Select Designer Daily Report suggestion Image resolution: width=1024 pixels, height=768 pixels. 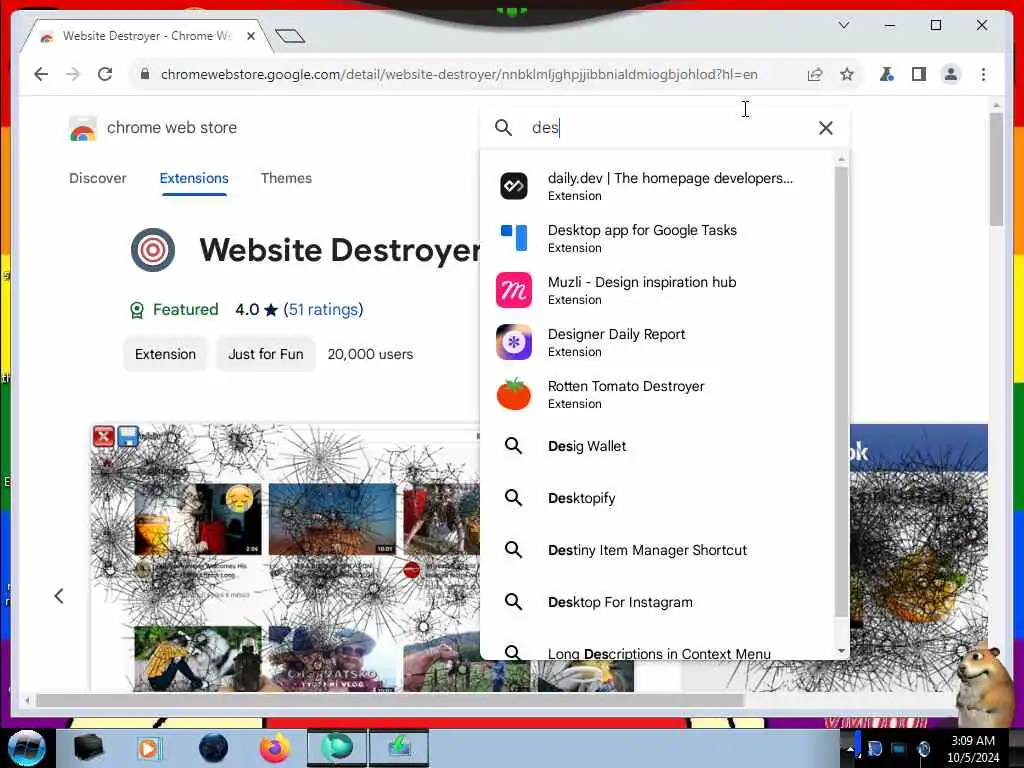point(658,342)
